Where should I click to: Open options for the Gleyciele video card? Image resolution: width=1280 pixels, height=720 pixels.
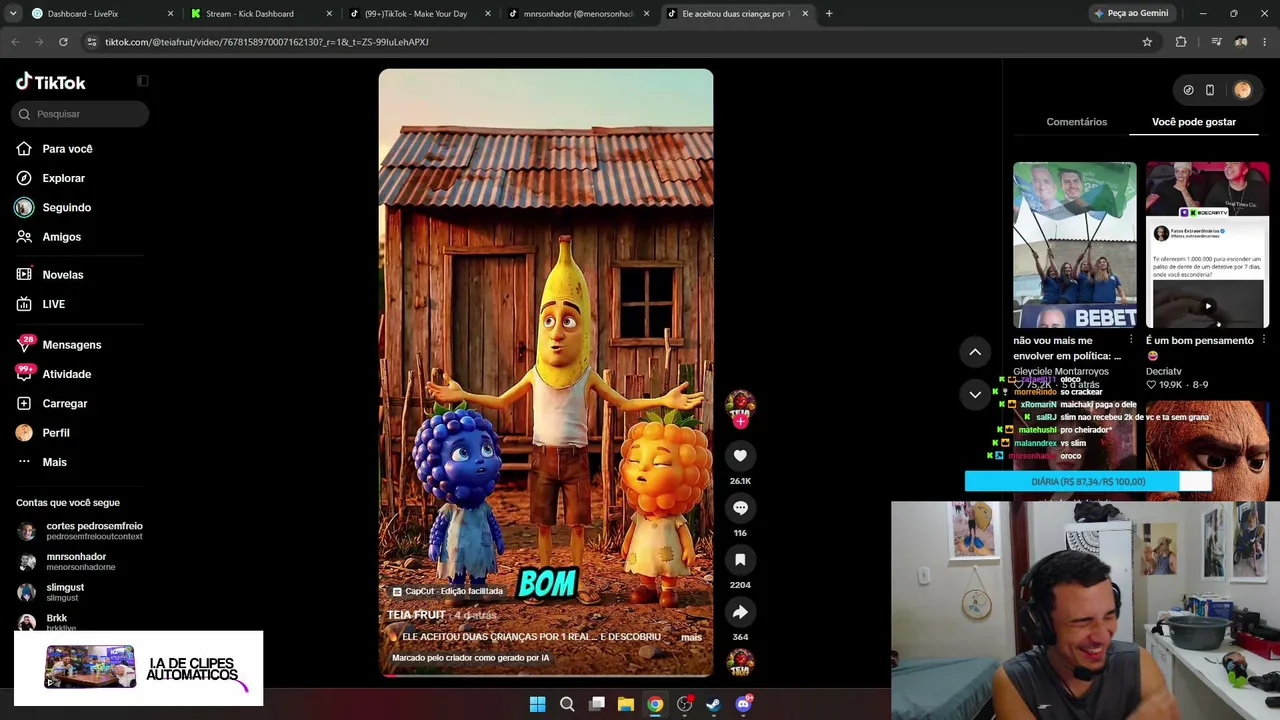click(1131, 341)
